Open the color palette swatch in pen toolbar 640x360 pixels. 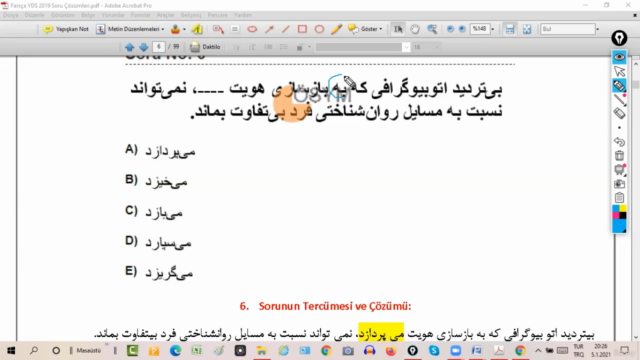(619, 212)
